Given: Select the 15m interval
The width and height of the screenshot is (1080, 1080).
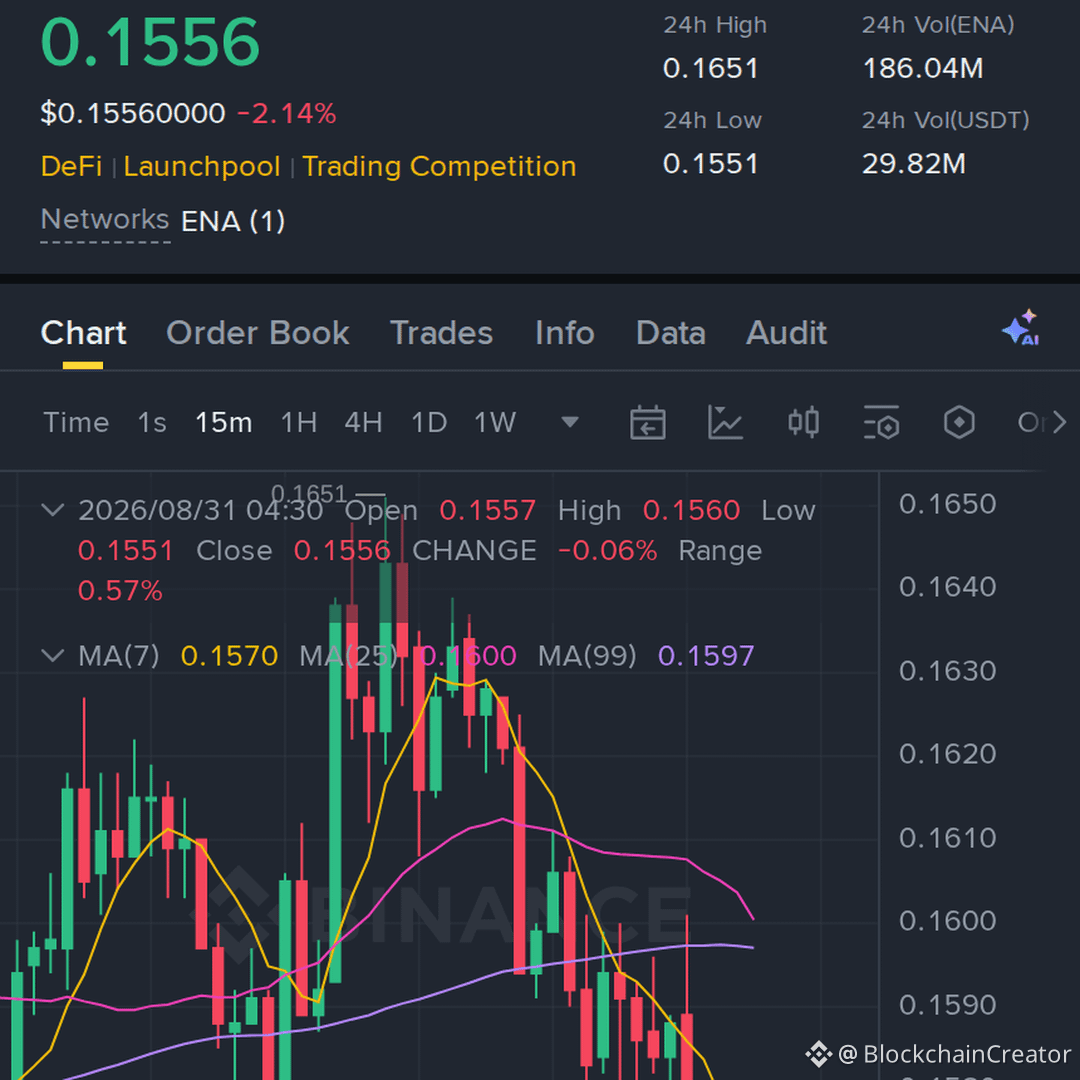Looking at the screenshot, I should click(223, 422).
